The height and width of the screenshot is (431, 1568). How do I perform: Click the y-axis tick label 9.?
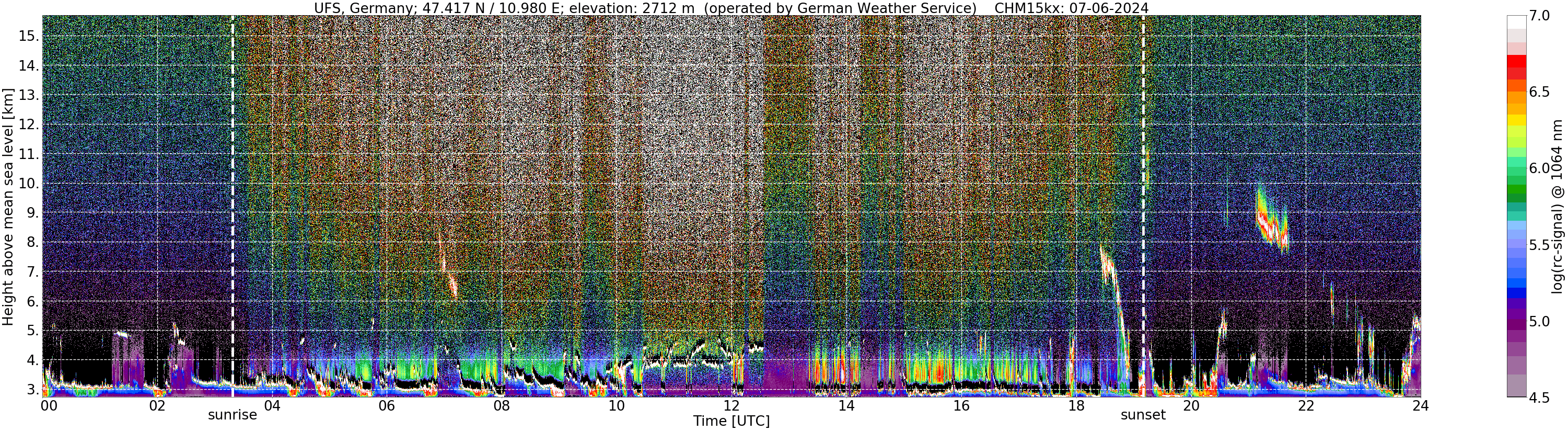tap(33, 213)
